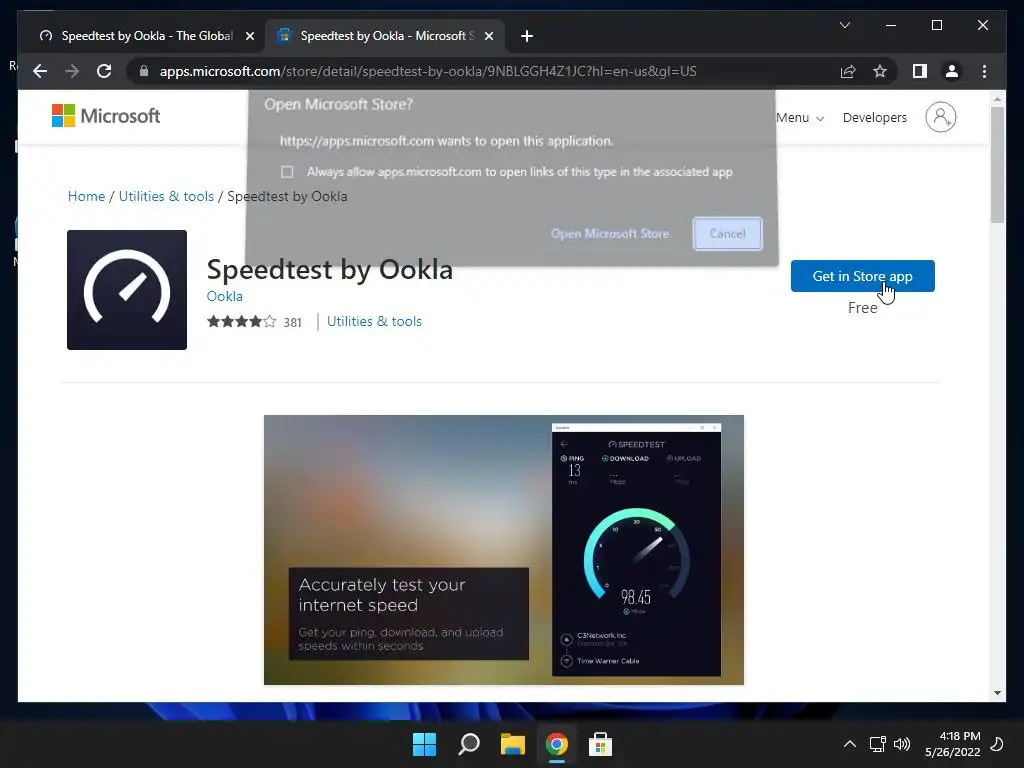Open Utilities & tools breadcrumb link
The width and height of the screenshot is (1024, 768).
tap(166, 197)
